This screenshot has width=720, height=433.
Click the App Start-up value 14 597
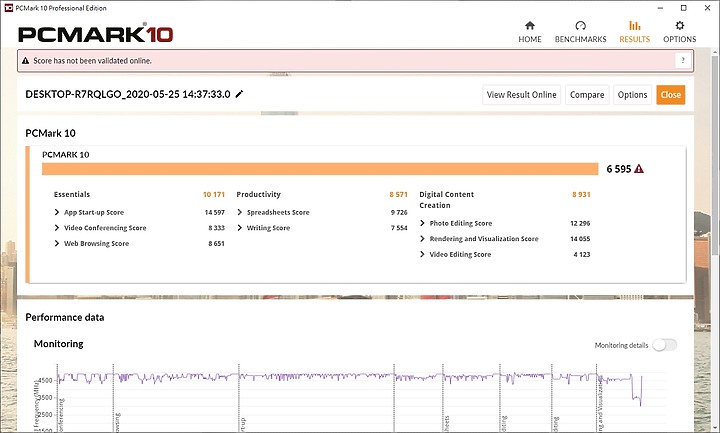coord(214,212)
